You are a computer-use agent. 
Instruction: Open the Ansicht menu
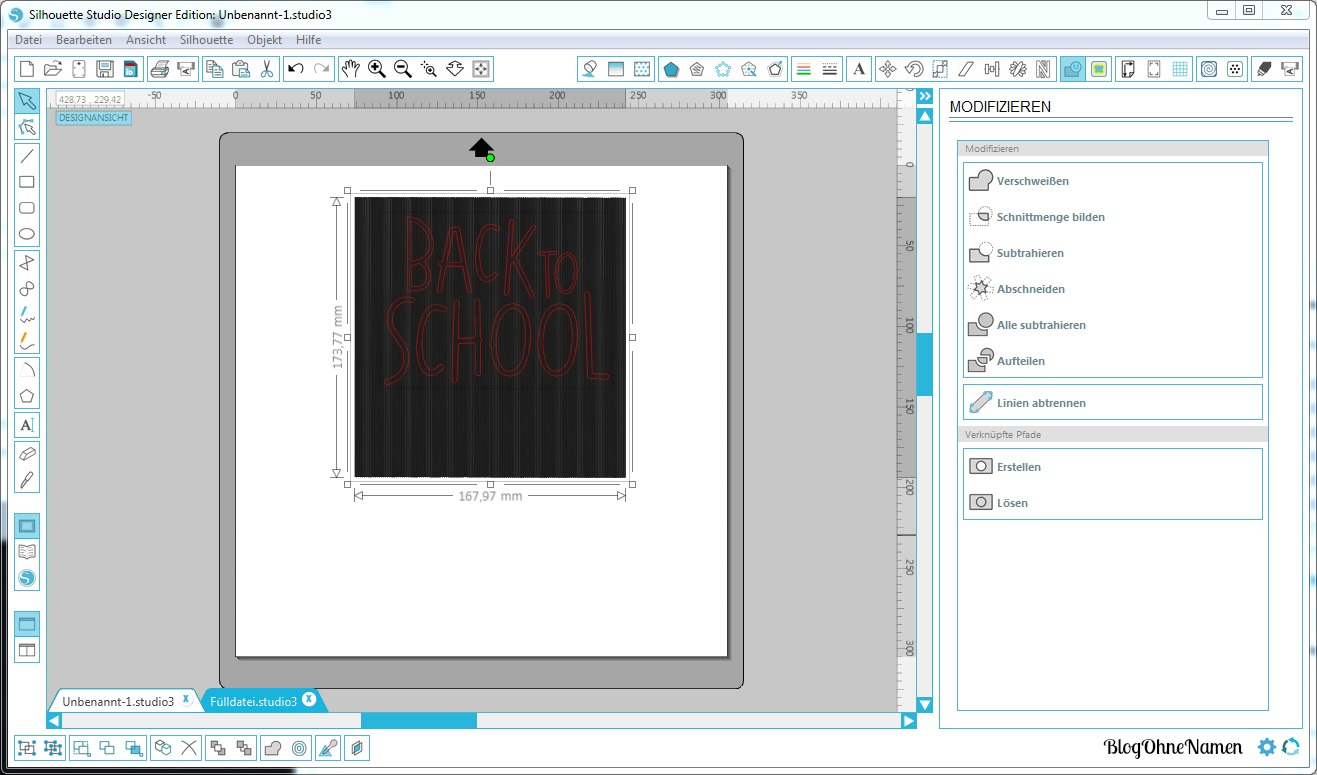(146, 40)
